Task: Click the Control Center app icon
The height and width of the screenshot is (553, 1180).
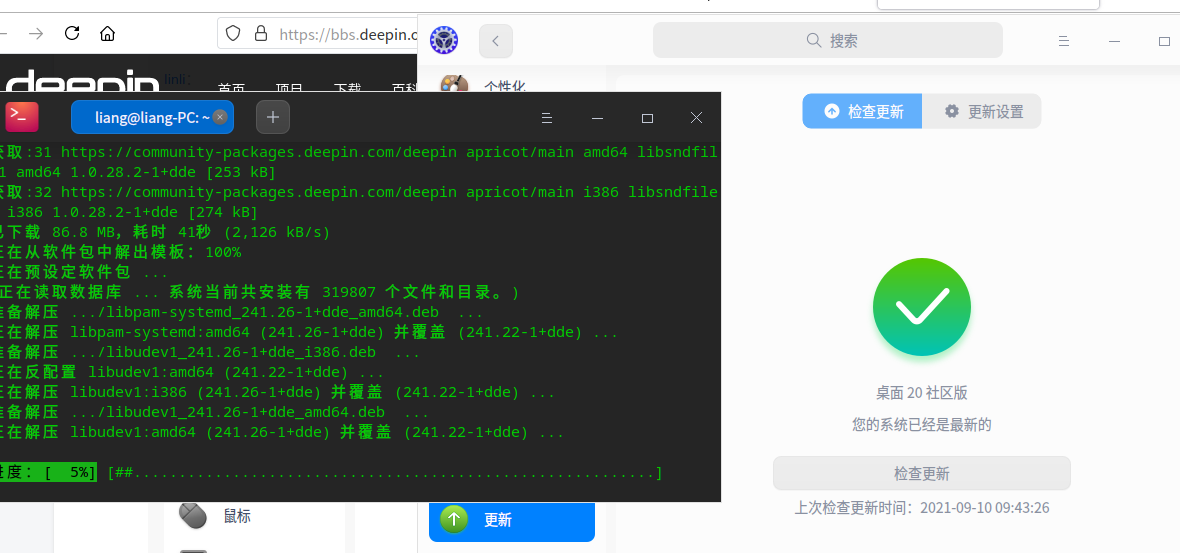Action: click(444, 40)
